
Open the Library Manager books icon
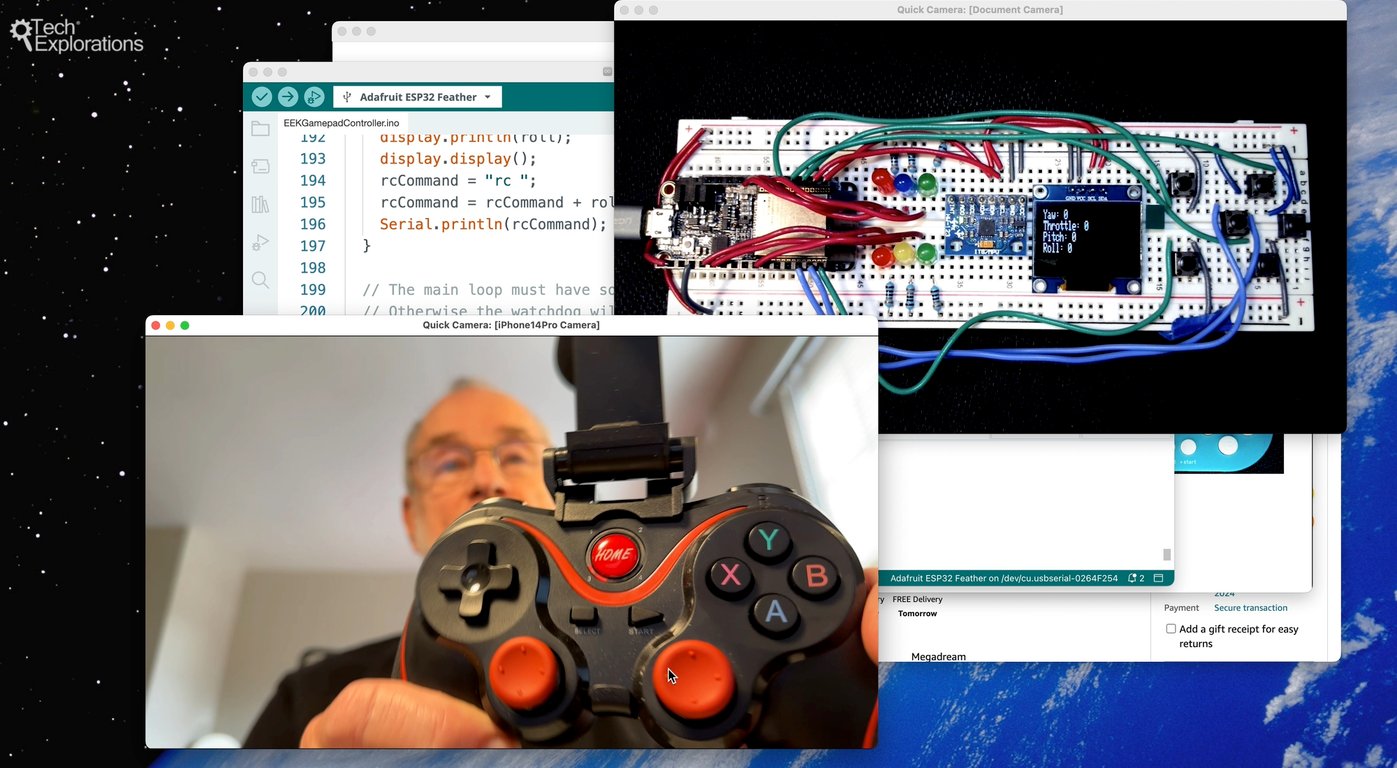261,204
